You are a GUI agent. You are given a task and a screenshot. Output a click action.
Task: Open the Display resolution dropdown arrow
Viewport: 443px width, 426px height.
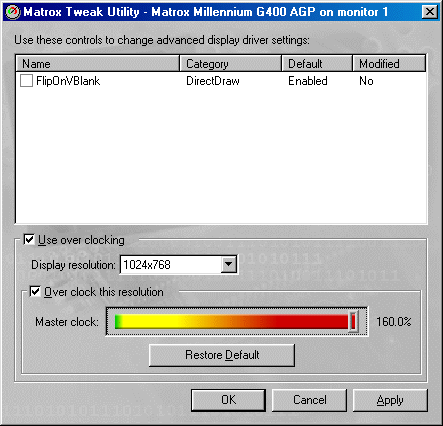point(229,265)
